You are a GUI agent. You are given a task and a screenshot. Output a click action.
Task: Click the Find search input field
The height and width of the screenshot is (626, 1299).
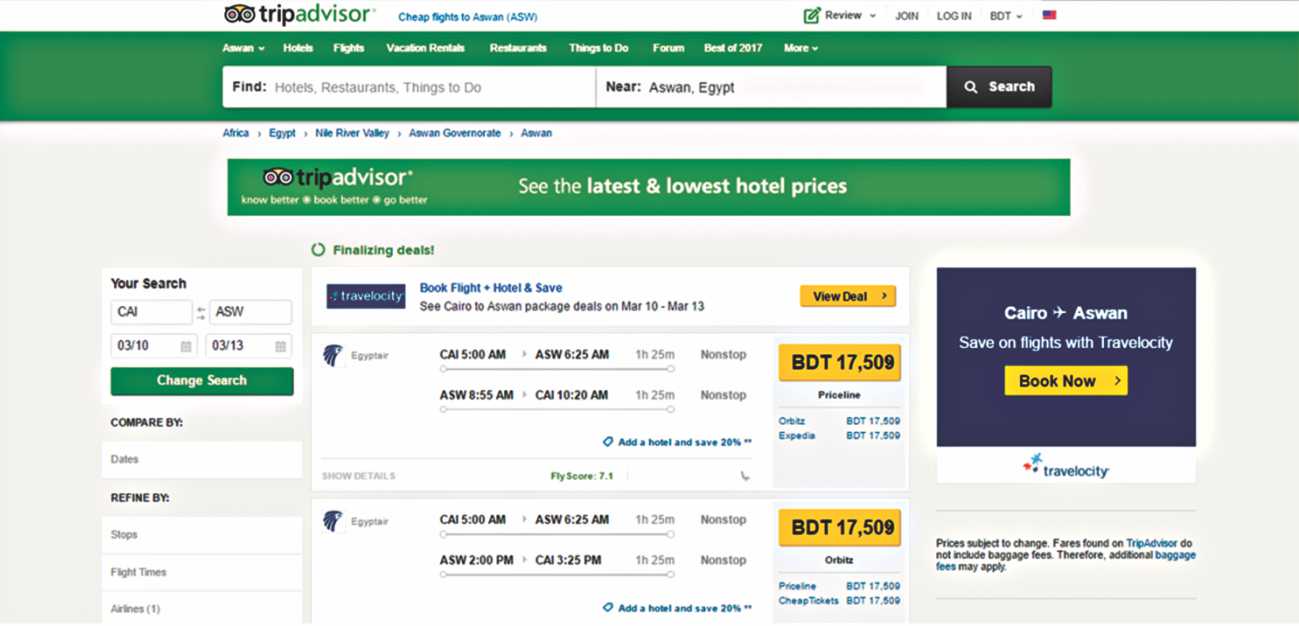point(430,88)
